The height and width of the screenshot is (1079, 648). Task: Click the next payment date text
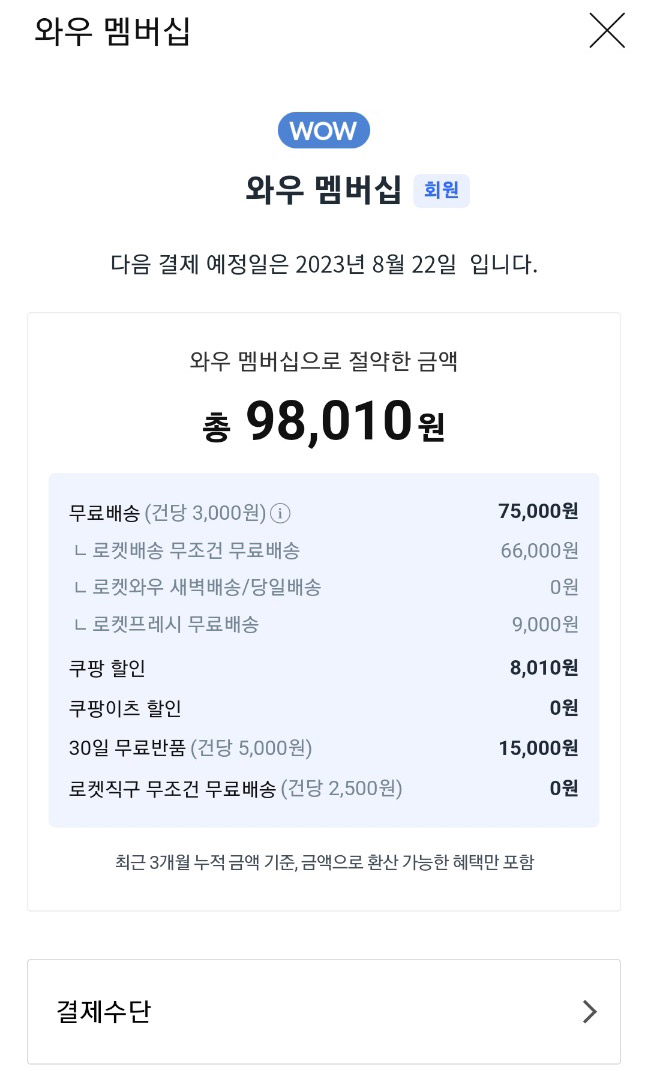tap(323, 262)
